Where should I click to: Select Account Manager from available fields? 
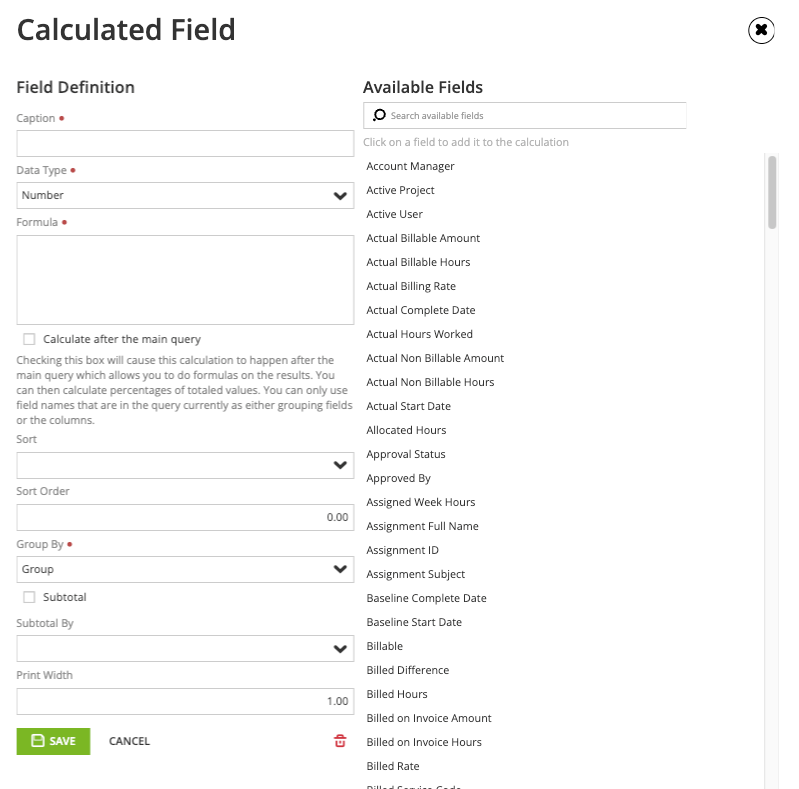click(410, 166)
